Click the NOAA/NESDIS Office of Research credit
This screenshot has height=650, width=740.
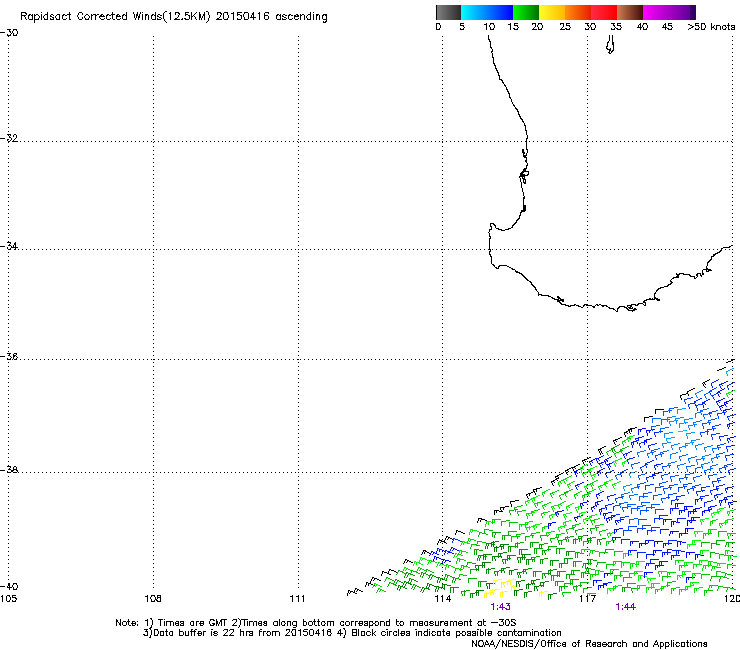point(589,644)
